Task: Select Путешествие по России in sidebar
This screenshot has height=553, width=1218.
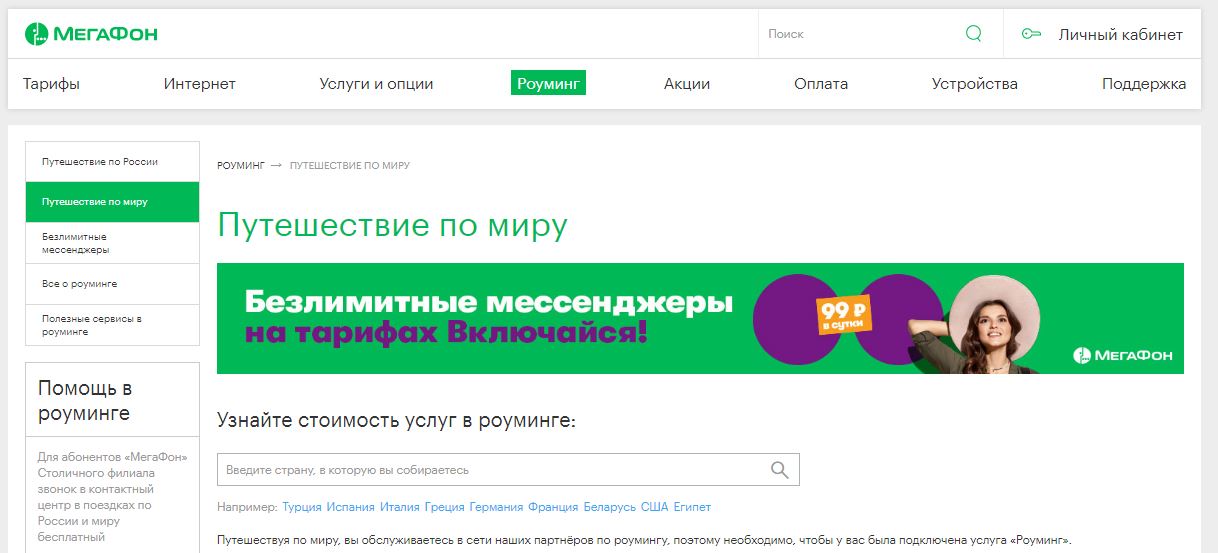Action: tap(100, 162)
